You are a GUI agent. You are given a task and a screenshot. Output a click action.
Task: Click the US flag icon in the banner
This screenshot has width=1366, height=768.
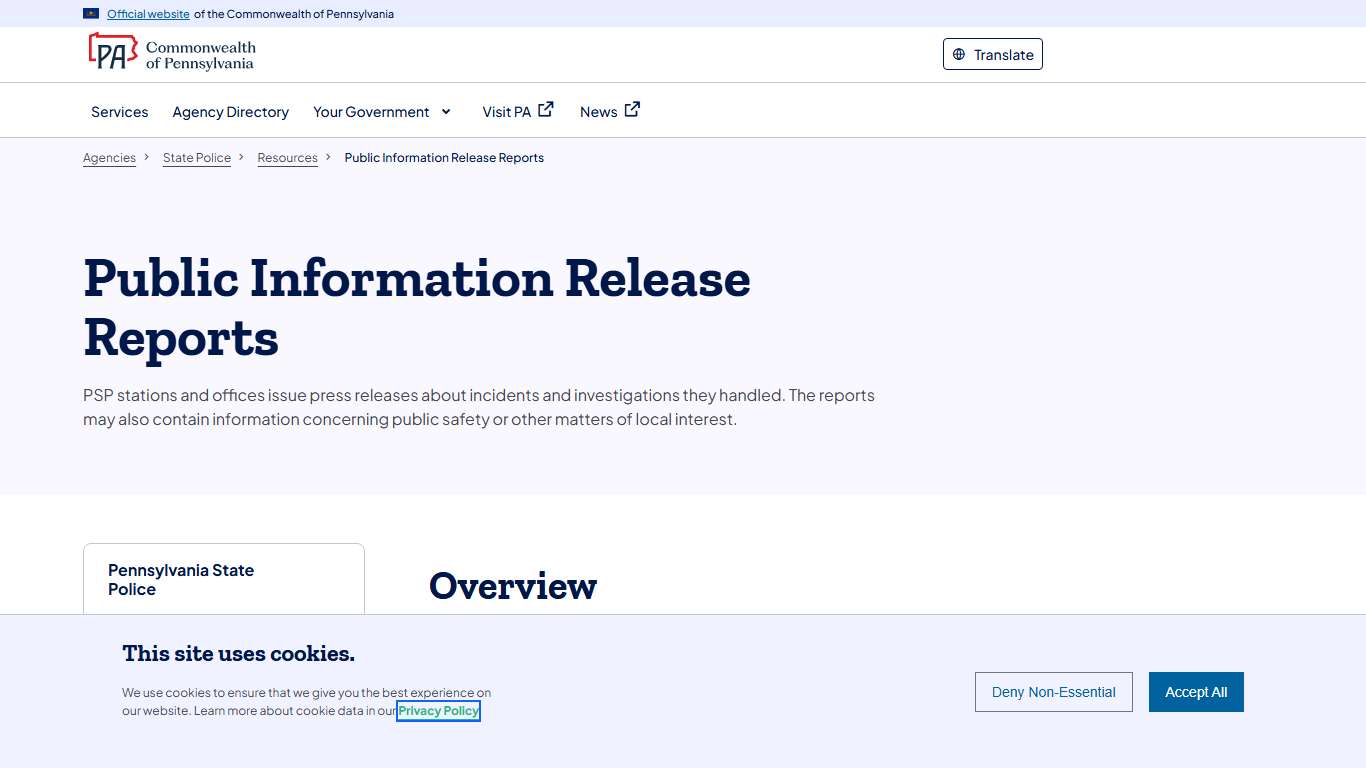point(90,13)
